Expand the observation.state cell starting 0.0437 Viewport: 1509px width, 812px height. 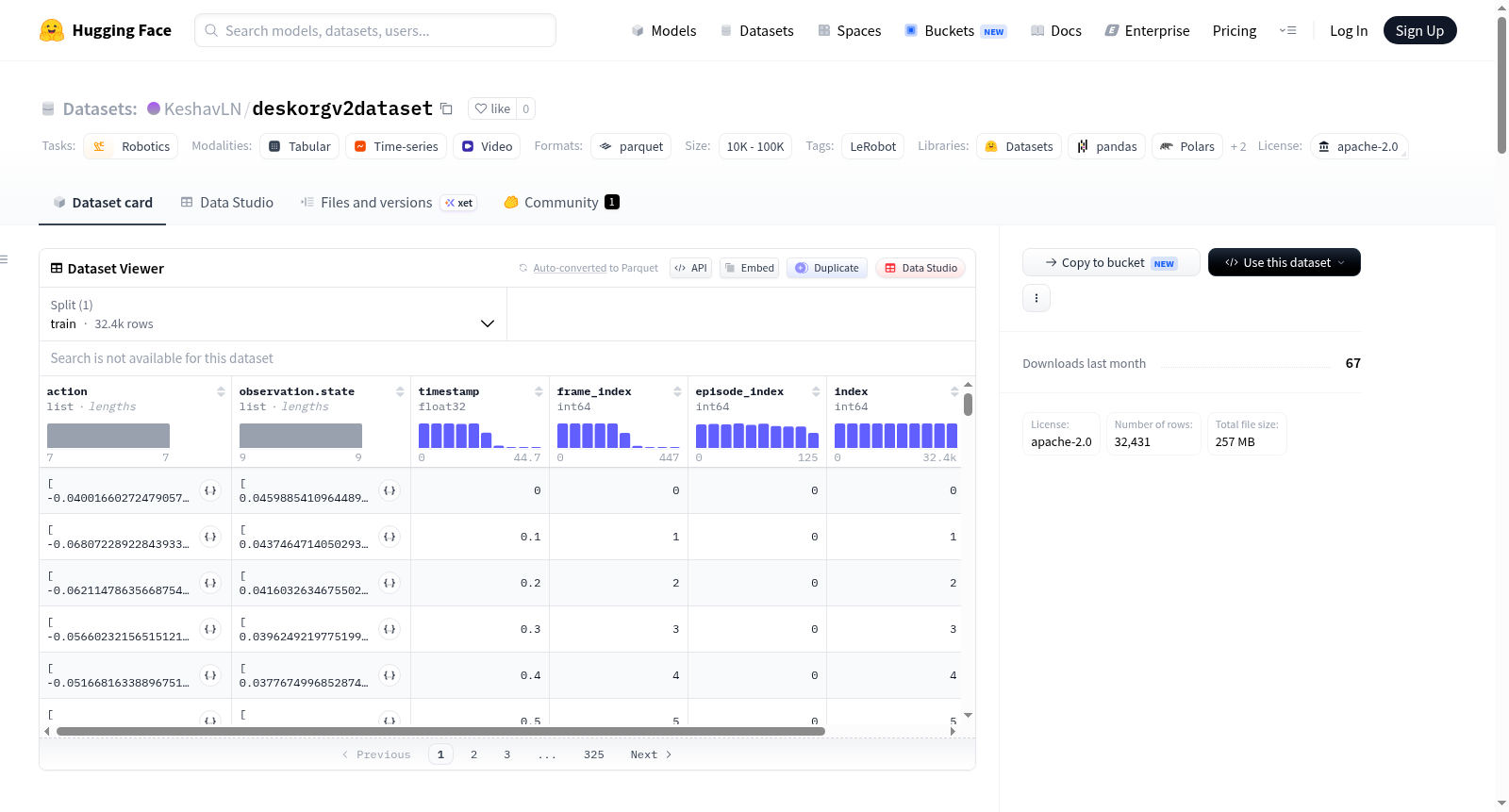coord(390,537)
